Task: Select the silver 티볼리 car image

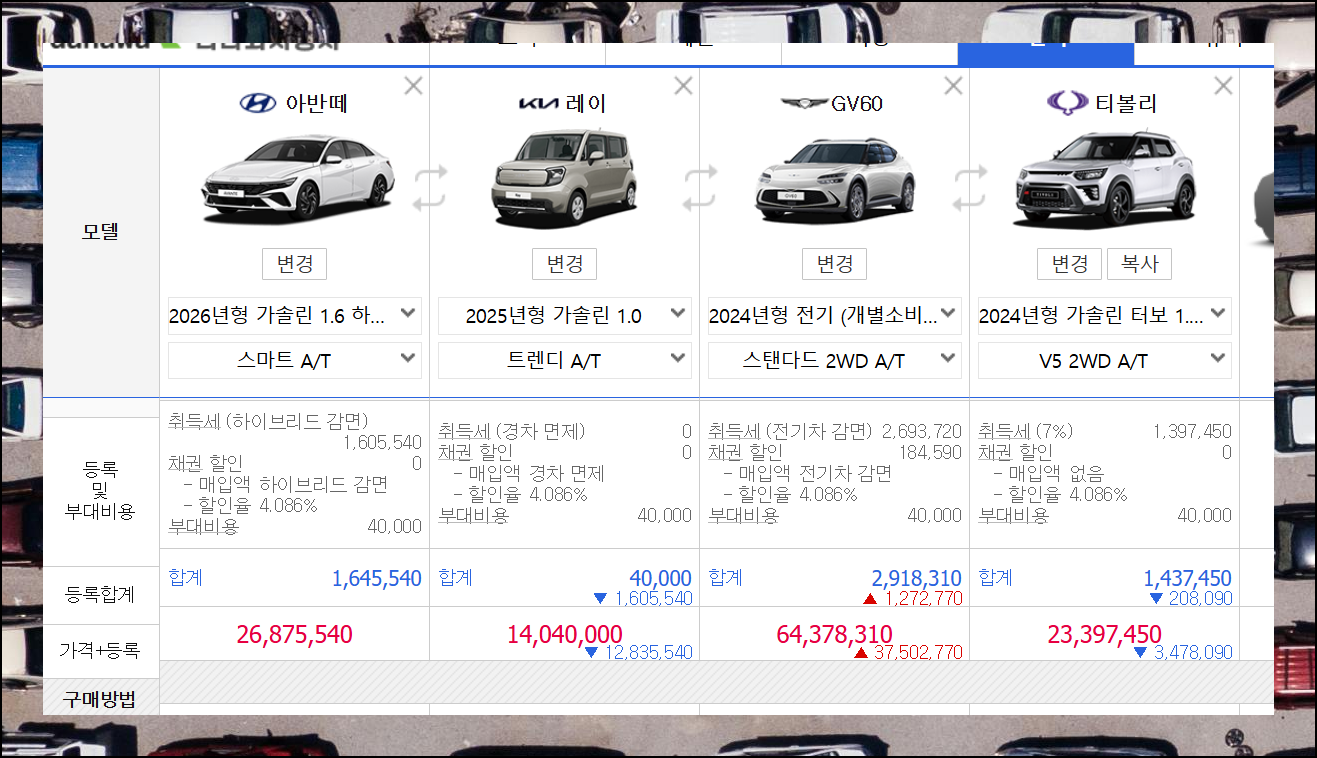Action: [1105, 181]
